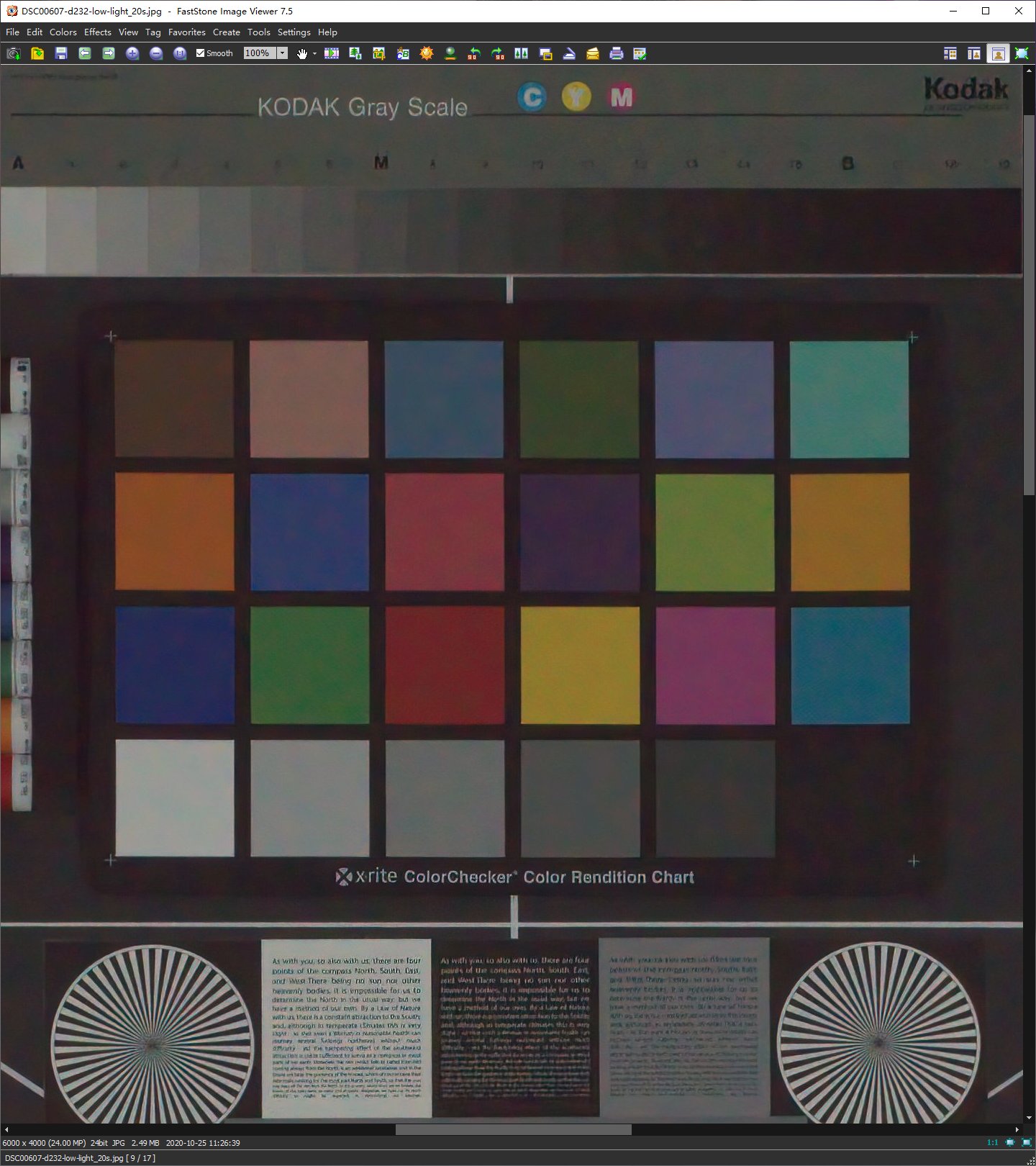The height and width of the screenshot is (1166, 1036).
Task: Click the 'DSC00607-d232-low-light_20s.jpg [ 9 / 17 ]' status text
Action: coord(80,1158)
